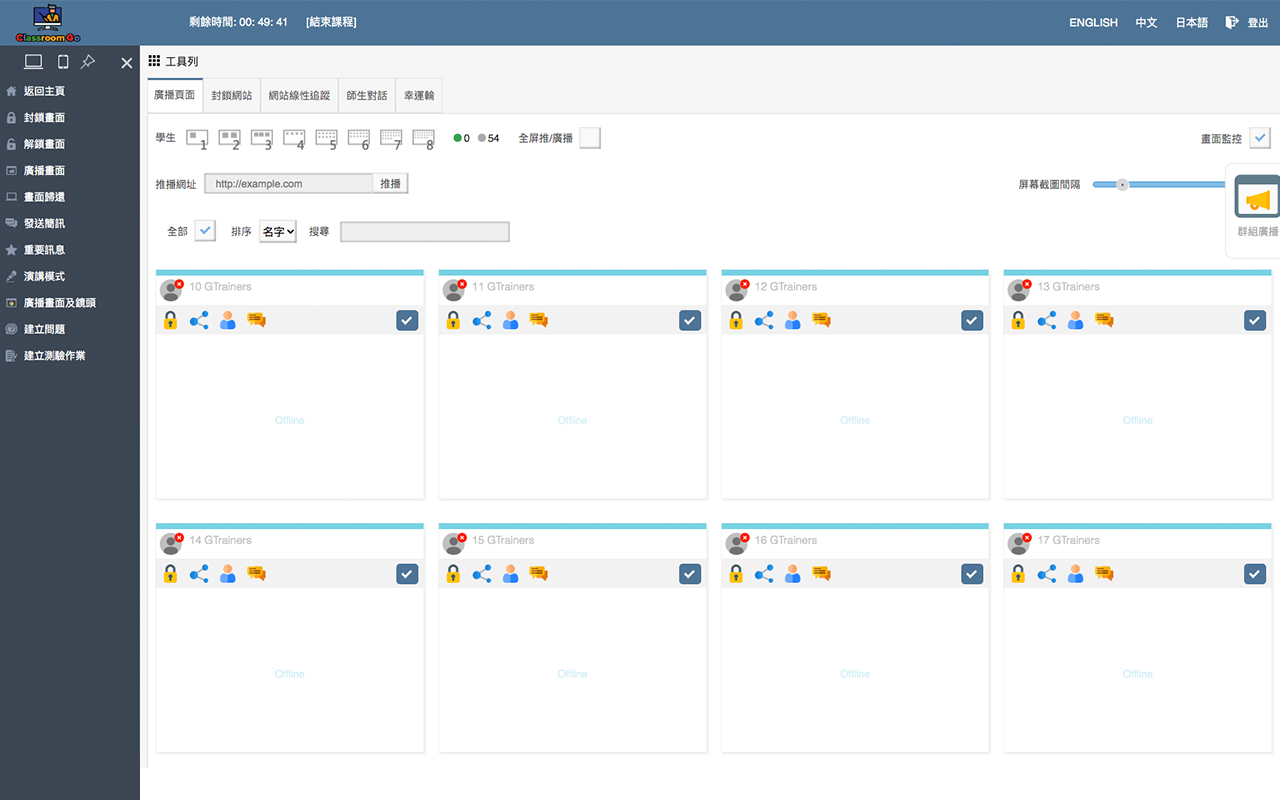1280x800 pixels.
Task: Open the 排序 名字 sort dropdown
Action: [x=277, y=230]
